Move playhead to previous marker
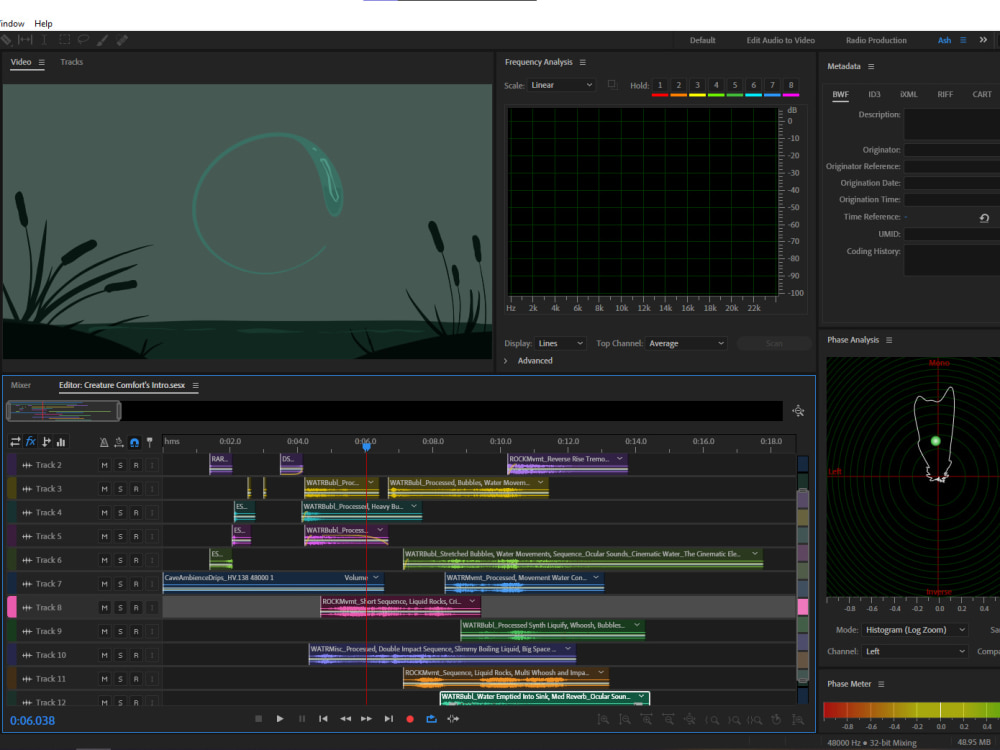 click(x=323, y=719)
